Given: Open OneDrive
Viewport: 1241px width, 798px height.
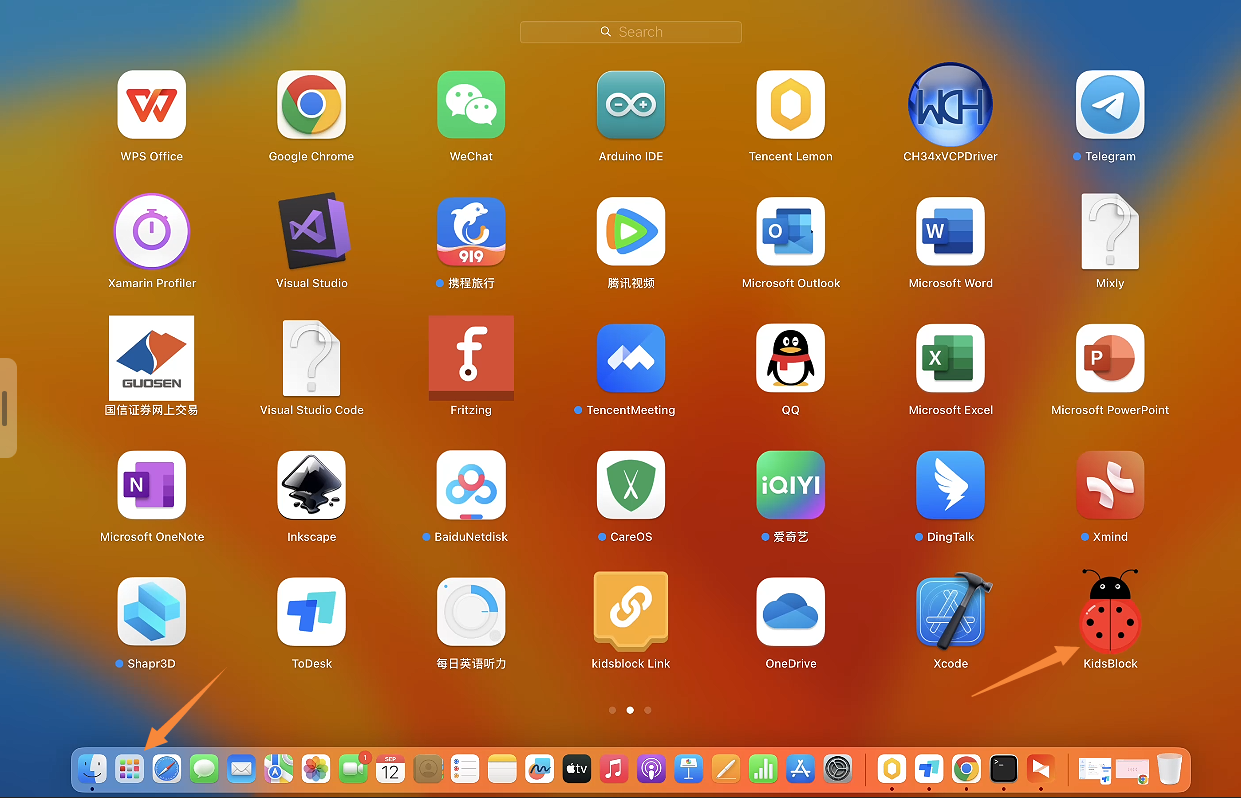Looking at the screenshot, I should click(x=791, y=612).
